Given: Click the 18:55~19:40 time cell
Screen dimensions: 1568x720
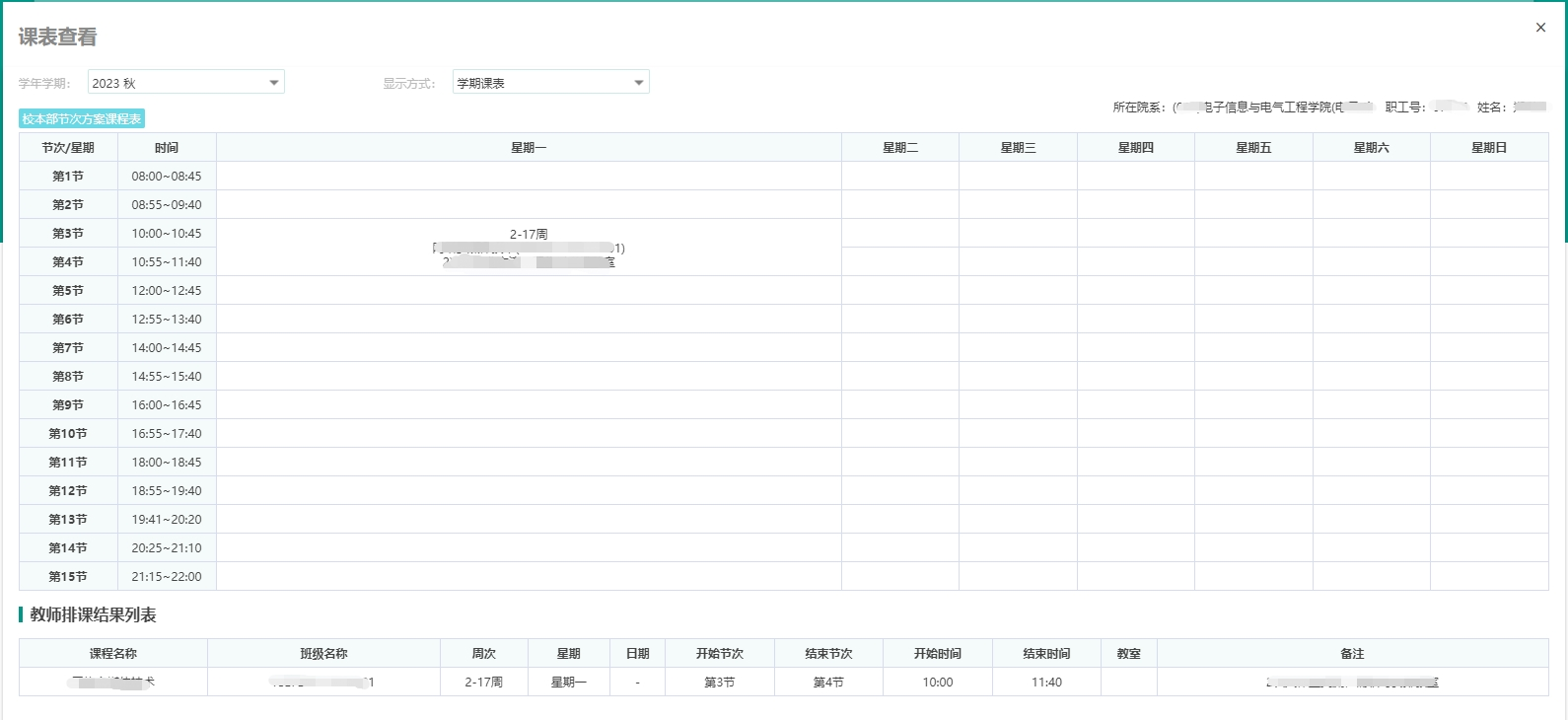Looking at the screenshot, I should pos(167,490).
